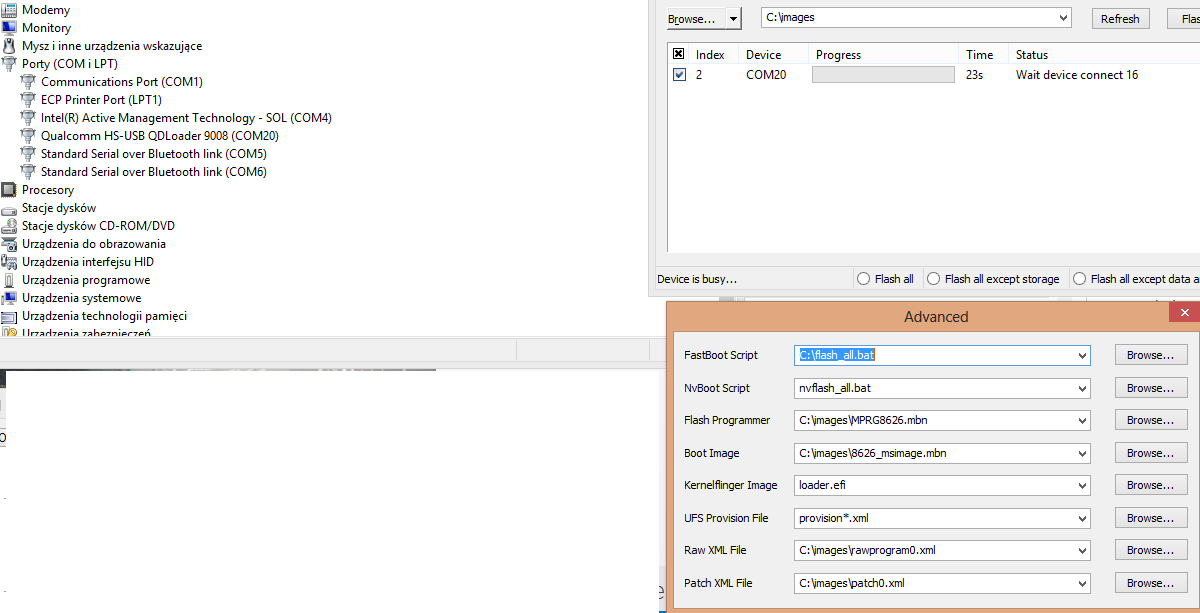Uncheck the COM20 device row checkbox
The image size is (1200, 613).
click(x=680, y=75)
